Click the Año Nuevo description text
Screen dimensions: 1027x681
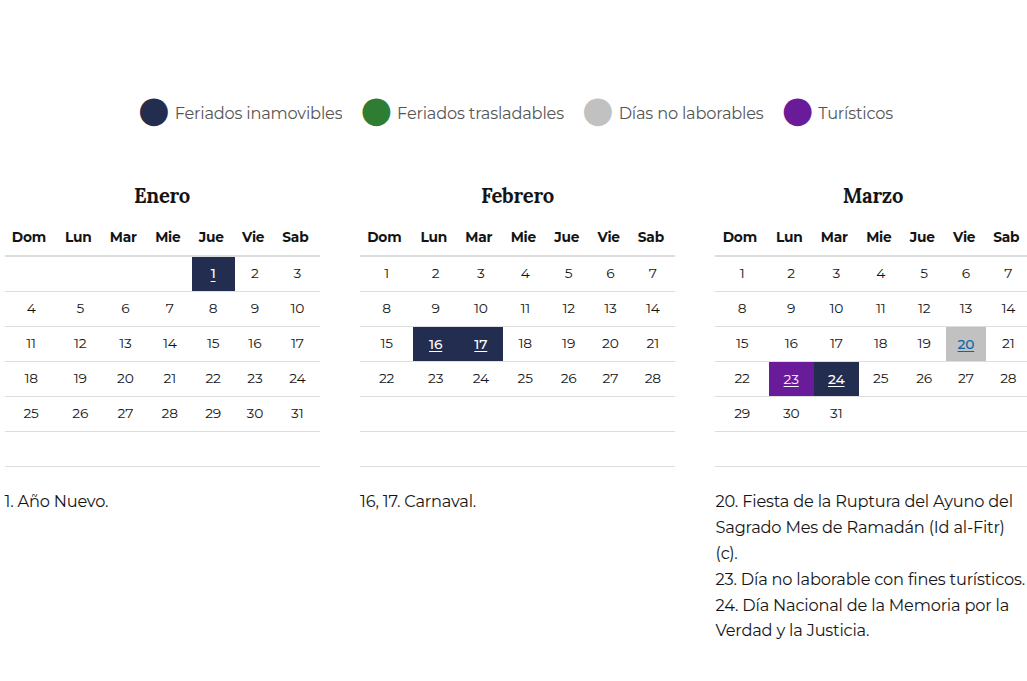56,501
